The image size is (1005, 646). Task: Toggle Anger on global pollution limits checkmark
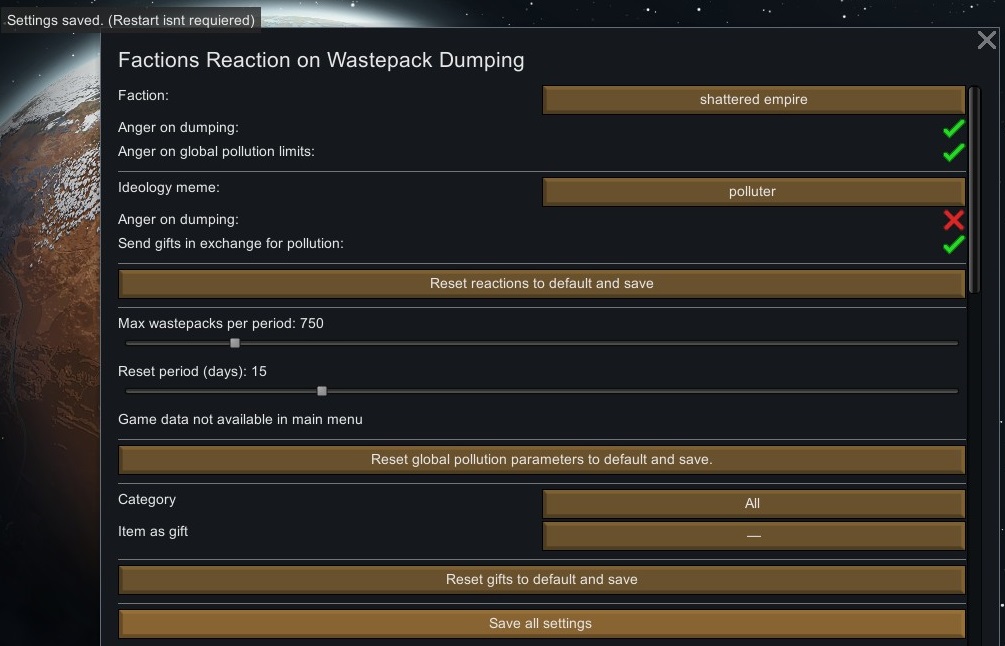(954, 153)
